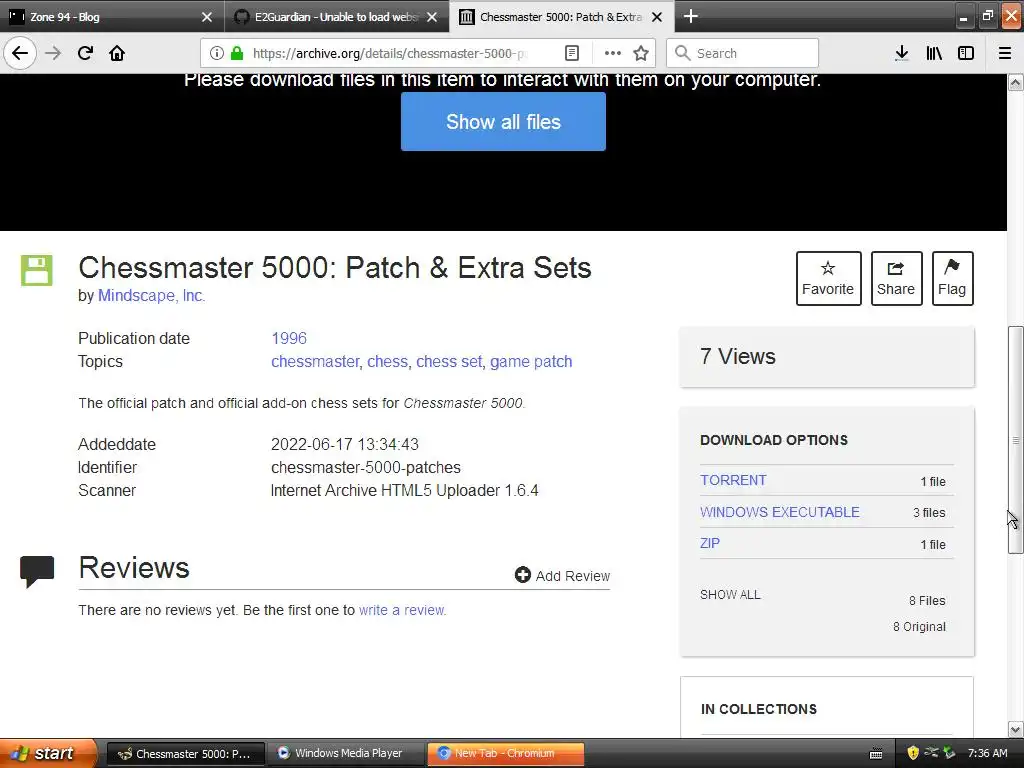Open the game patch topic link
The height and width of the screenshot is (768, 1024).
(531, 362)
